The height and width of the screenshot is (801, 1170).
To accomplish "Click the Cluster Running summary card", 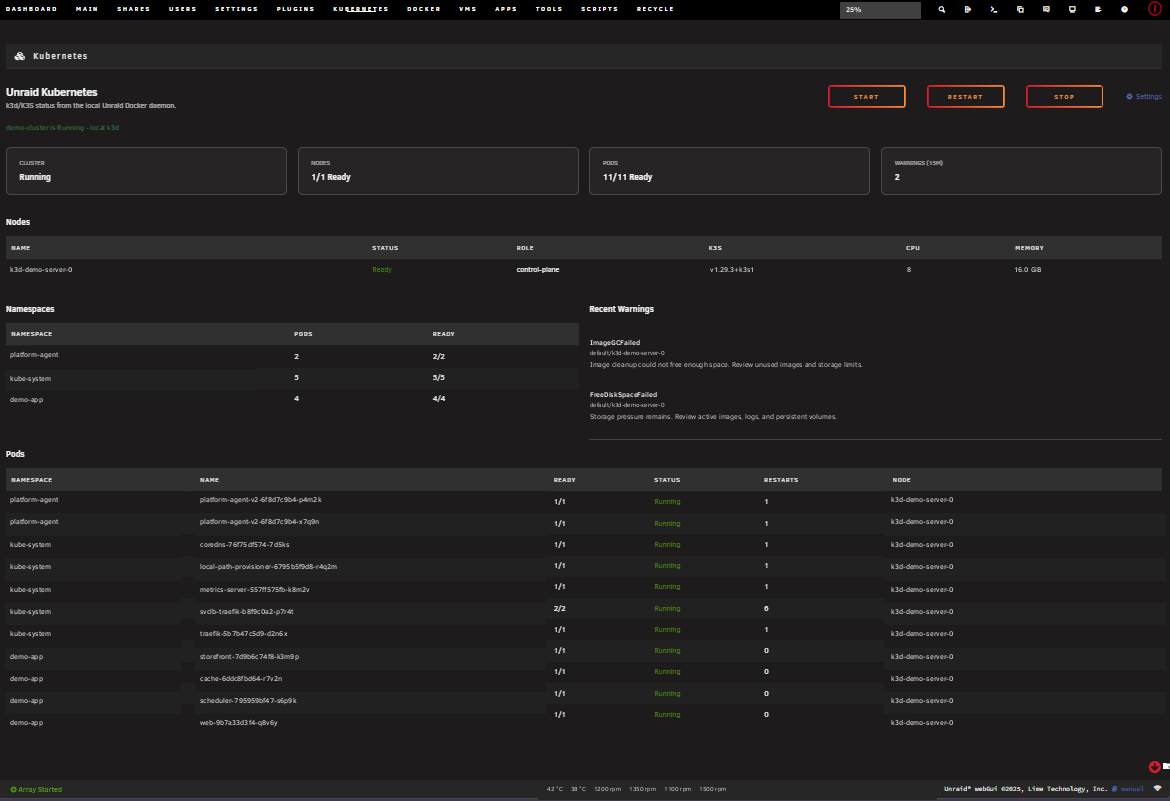I will click(146, 171).
